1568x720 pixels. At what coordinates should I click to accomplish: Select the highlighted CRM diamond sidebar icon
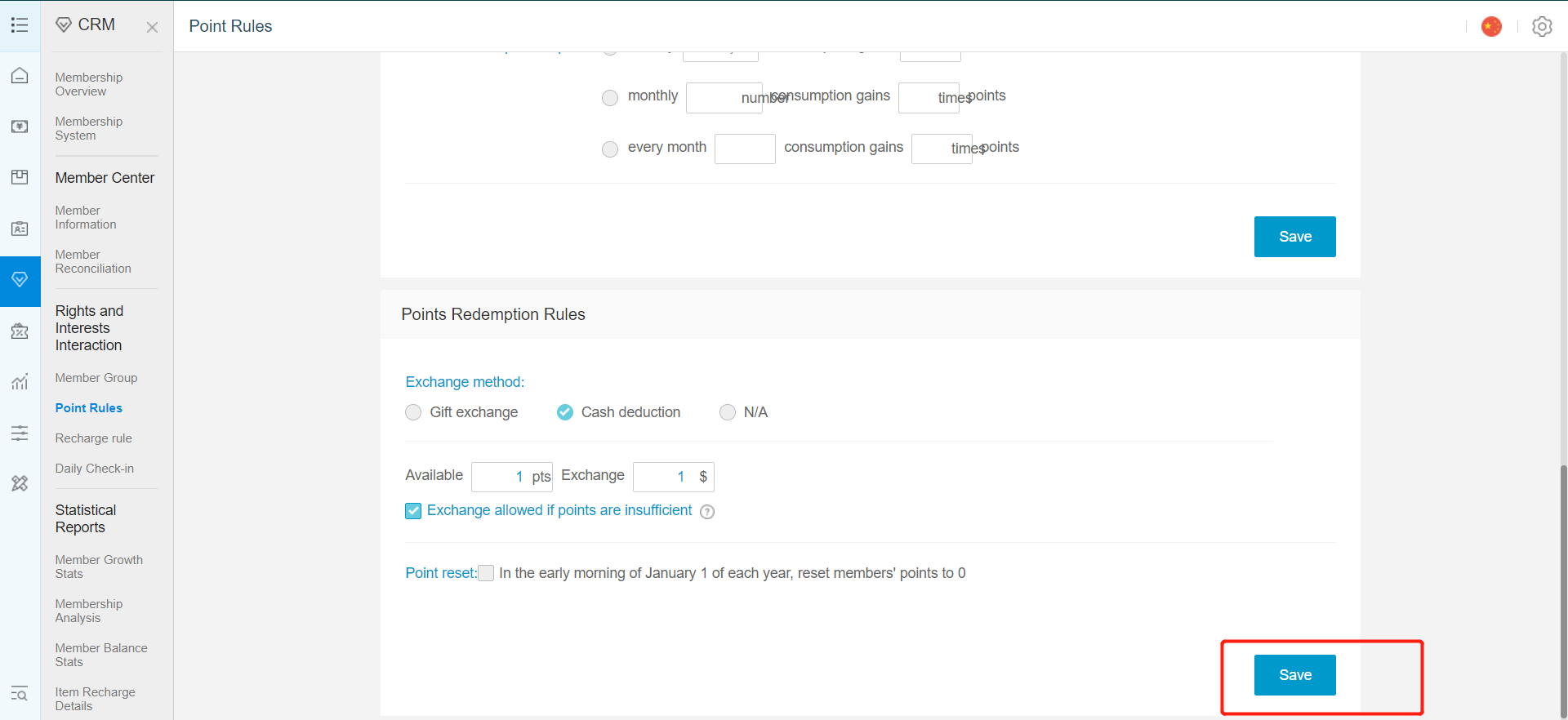pos(20,280)
